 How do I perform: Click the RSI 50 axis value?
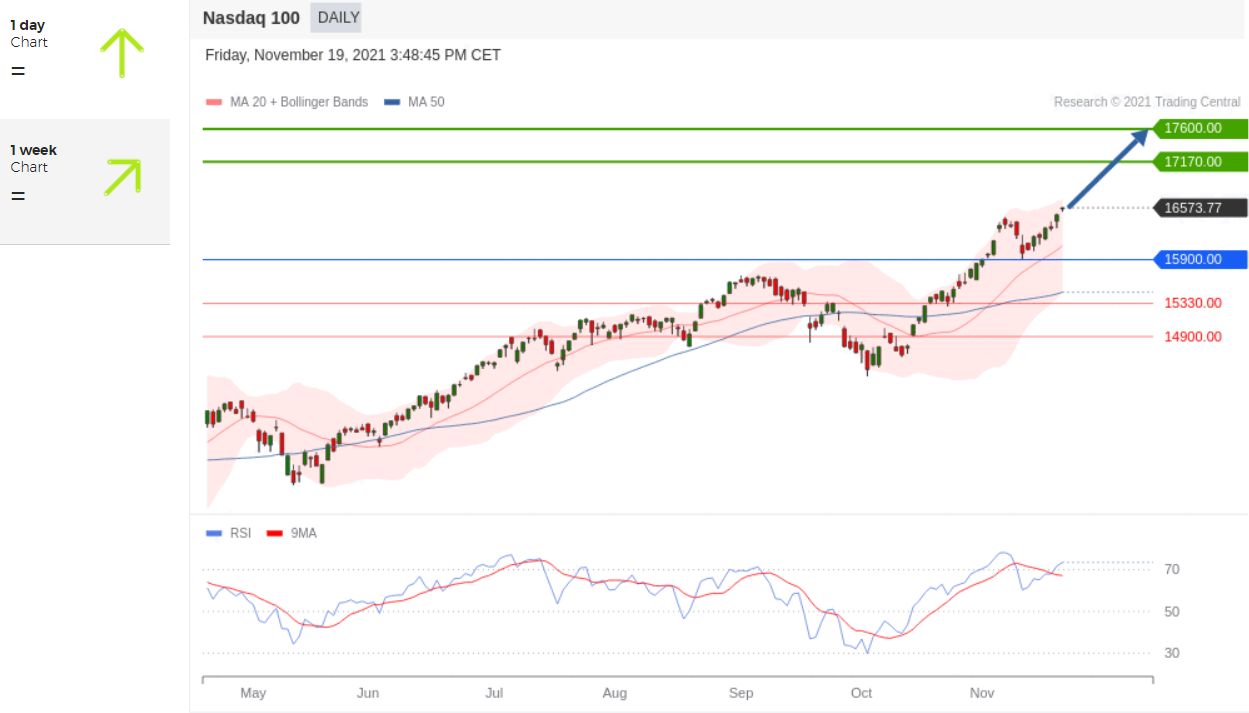point(1172,611)
